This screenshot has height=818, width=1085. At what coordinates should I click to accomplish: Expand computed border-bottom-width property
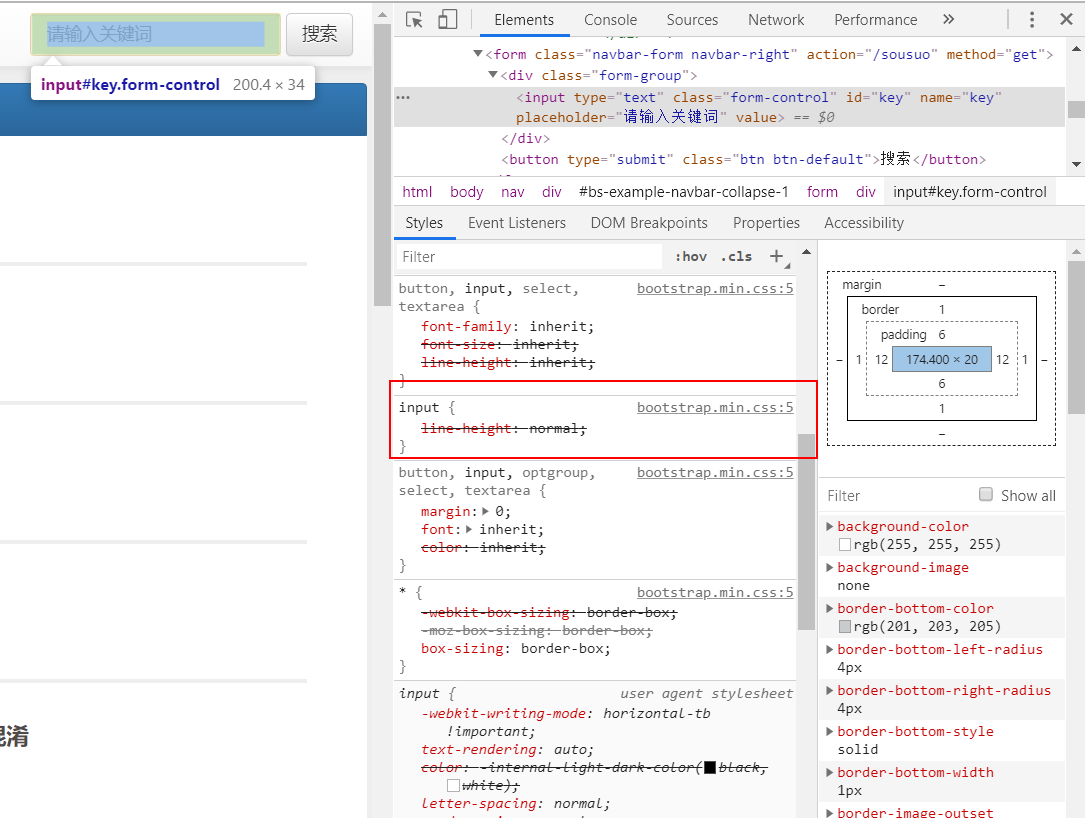(x=829, y=772)
